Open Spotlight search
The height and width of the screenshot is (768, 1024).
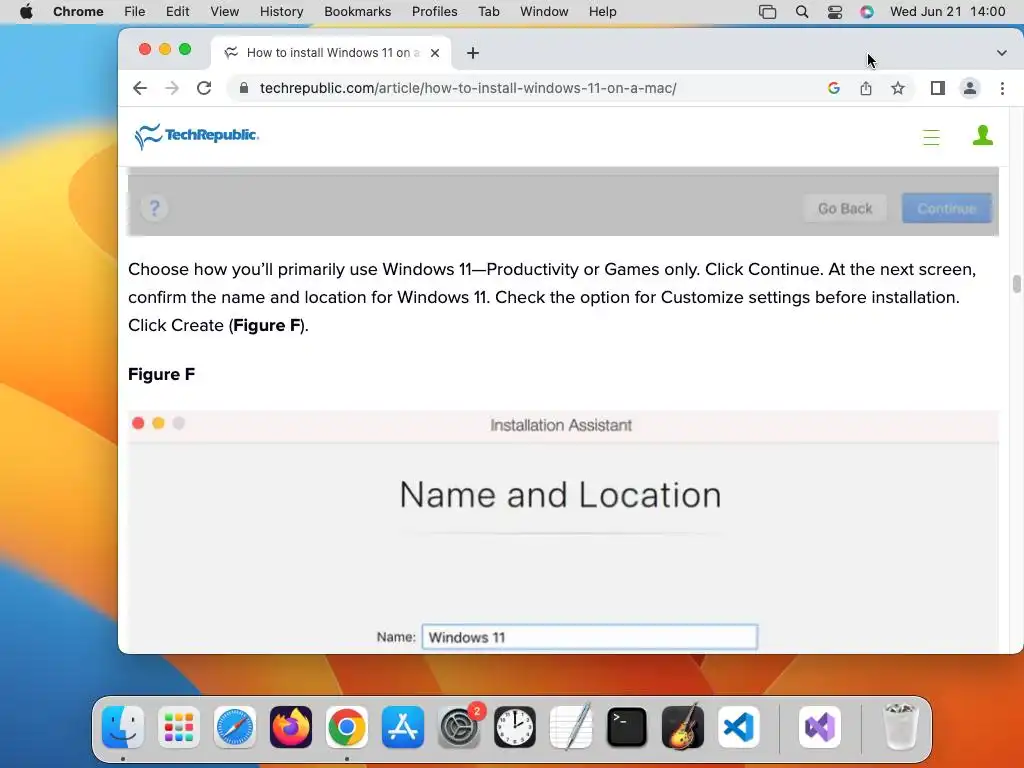(802, 12)
